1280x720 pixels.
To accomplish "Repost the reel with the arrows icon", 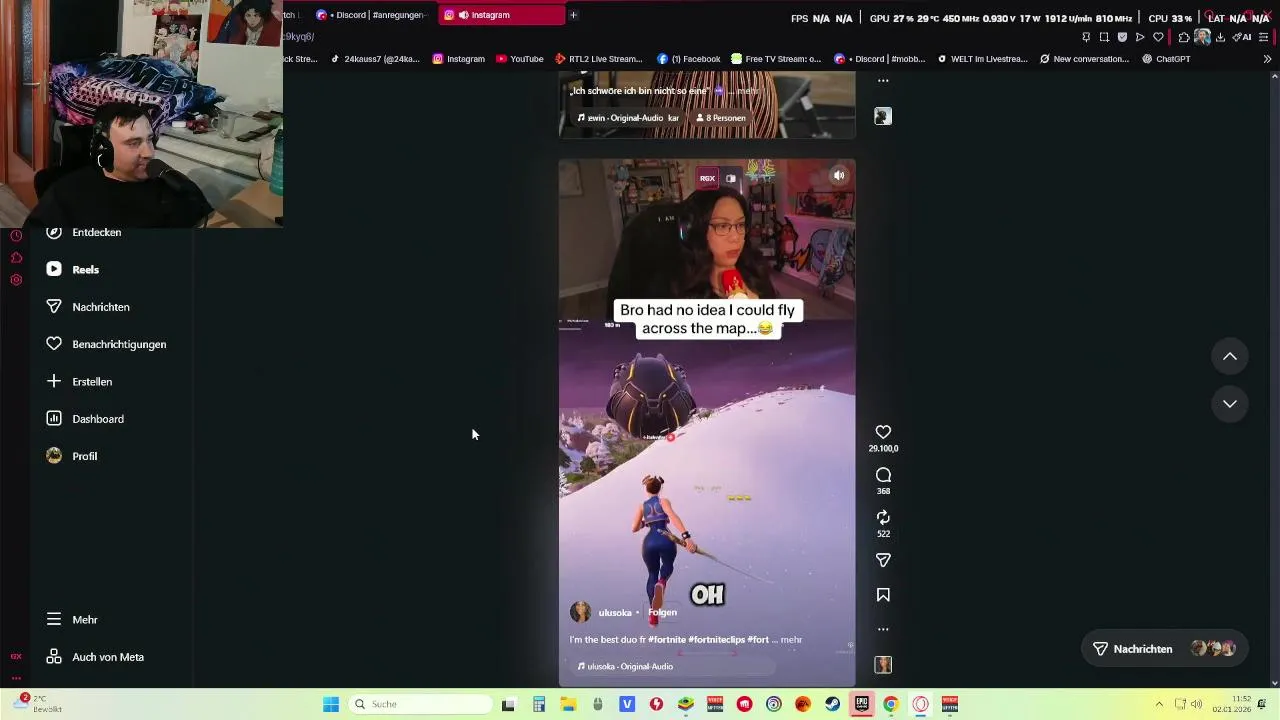I will coord(883,517).
